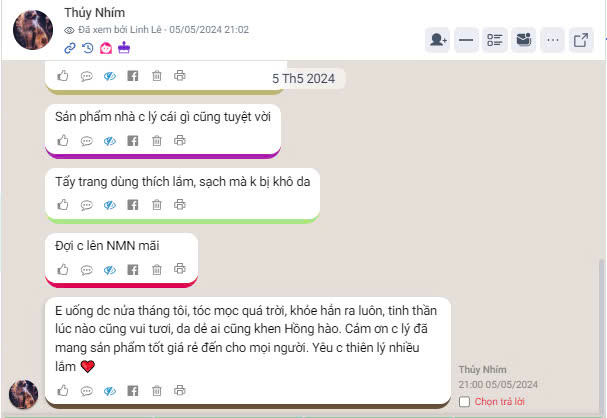
Task: Like the "Tẩy trang dùng thích lắm" comment
Action: click(x=63, y=205)
